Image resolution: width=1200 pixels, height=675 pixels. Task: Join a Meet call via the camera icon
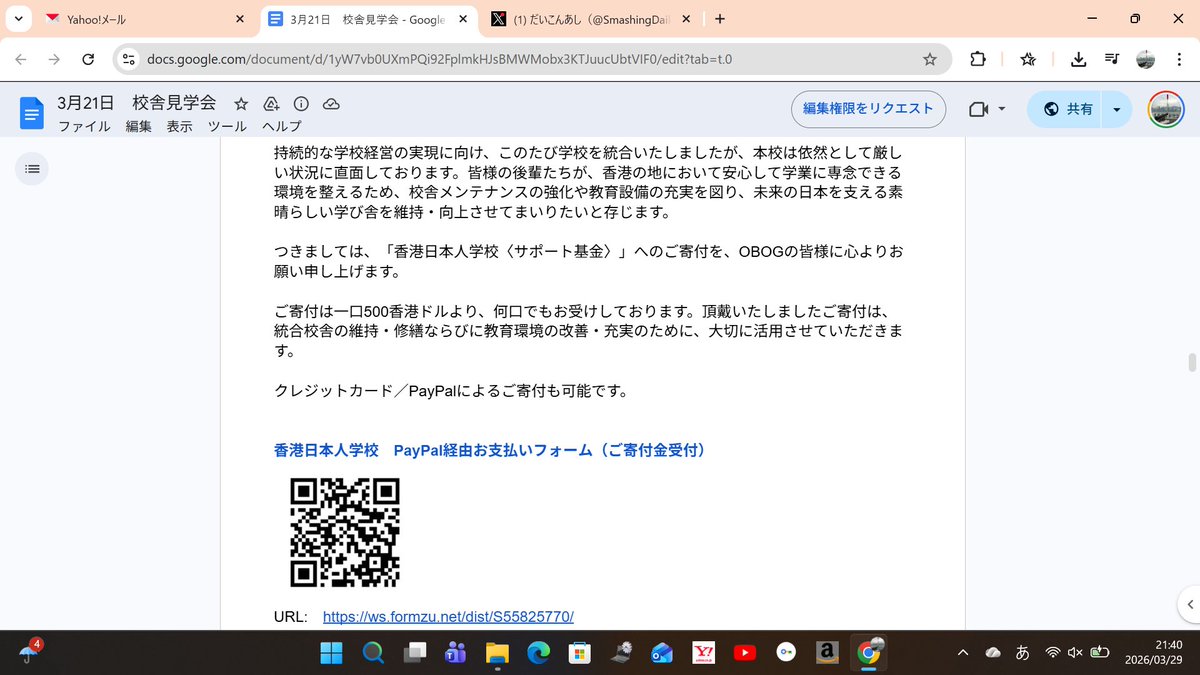pyautogui.click(x=977, y=109)
